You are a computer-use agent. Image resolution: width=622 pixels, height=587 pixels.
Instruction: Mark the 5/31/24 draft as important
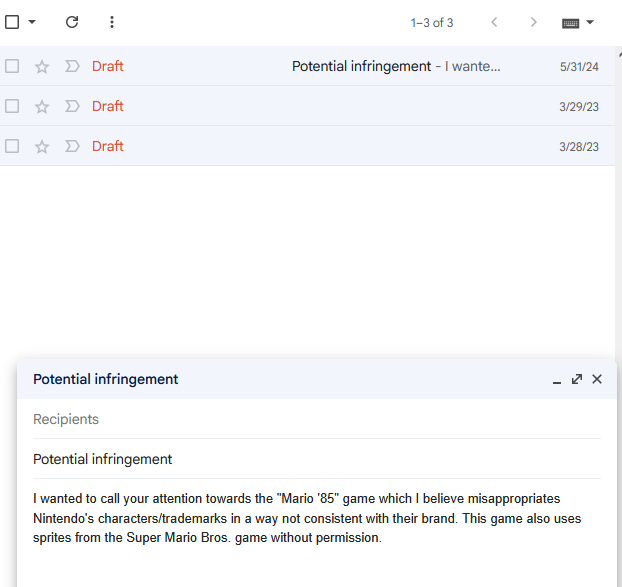72,66
